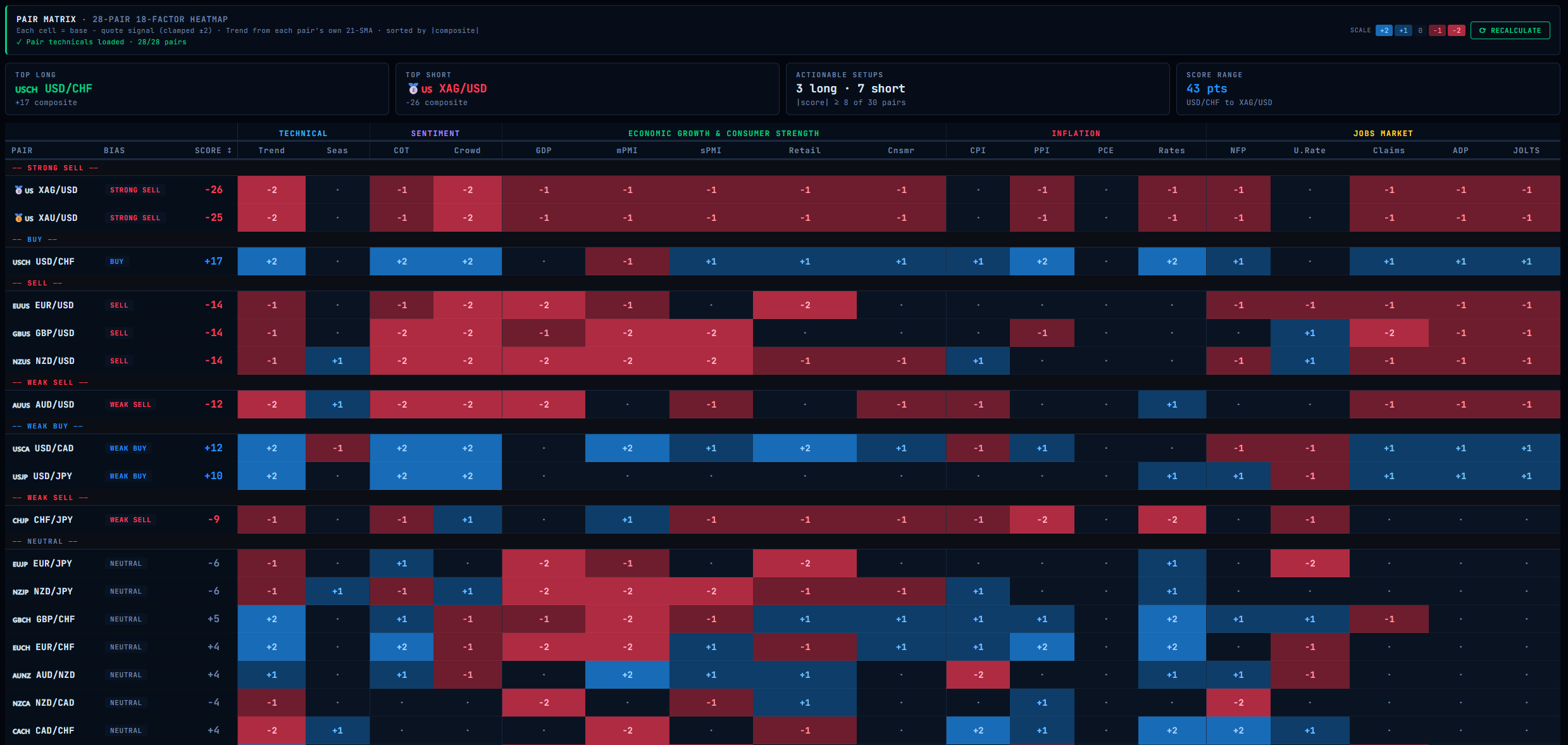Click the AUUS code icon beside AUD/USD
1568x745 pixels.
[22, 405]
